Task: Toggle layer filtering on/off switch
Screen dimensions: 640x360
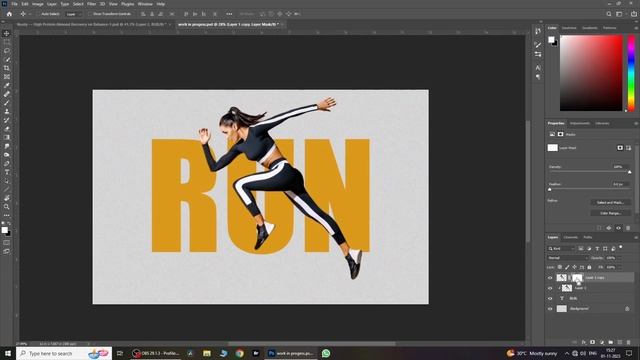Action: click(621, 247)
